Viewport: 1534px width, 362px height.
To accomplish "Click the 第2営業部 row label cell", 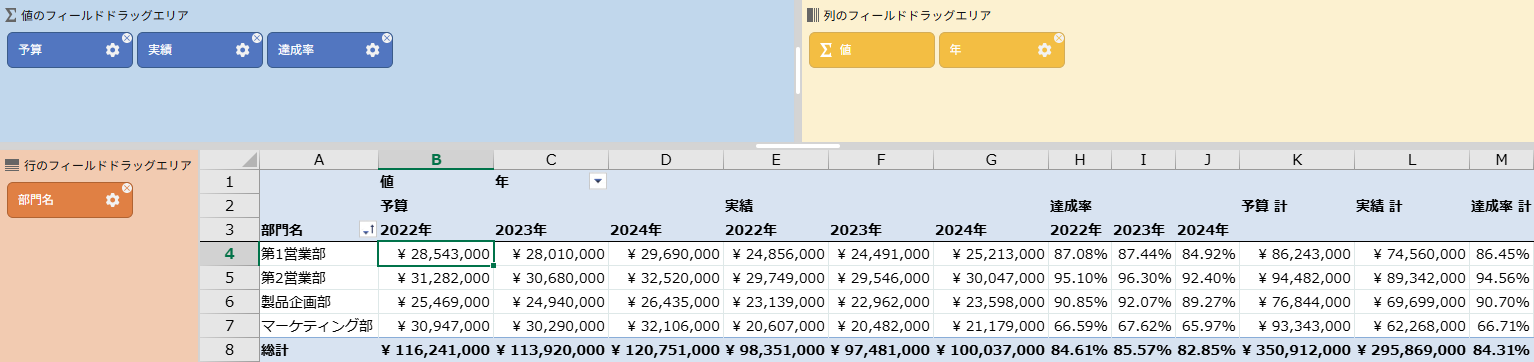I will [319, 278].
